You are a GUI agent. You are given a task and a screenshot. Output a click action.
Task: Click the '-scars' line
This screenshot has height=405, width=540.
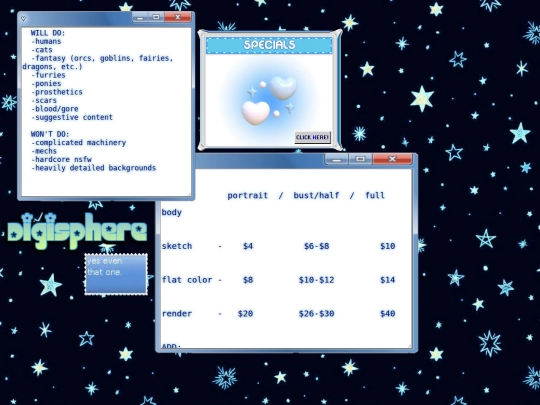click(x=44, y=101)
